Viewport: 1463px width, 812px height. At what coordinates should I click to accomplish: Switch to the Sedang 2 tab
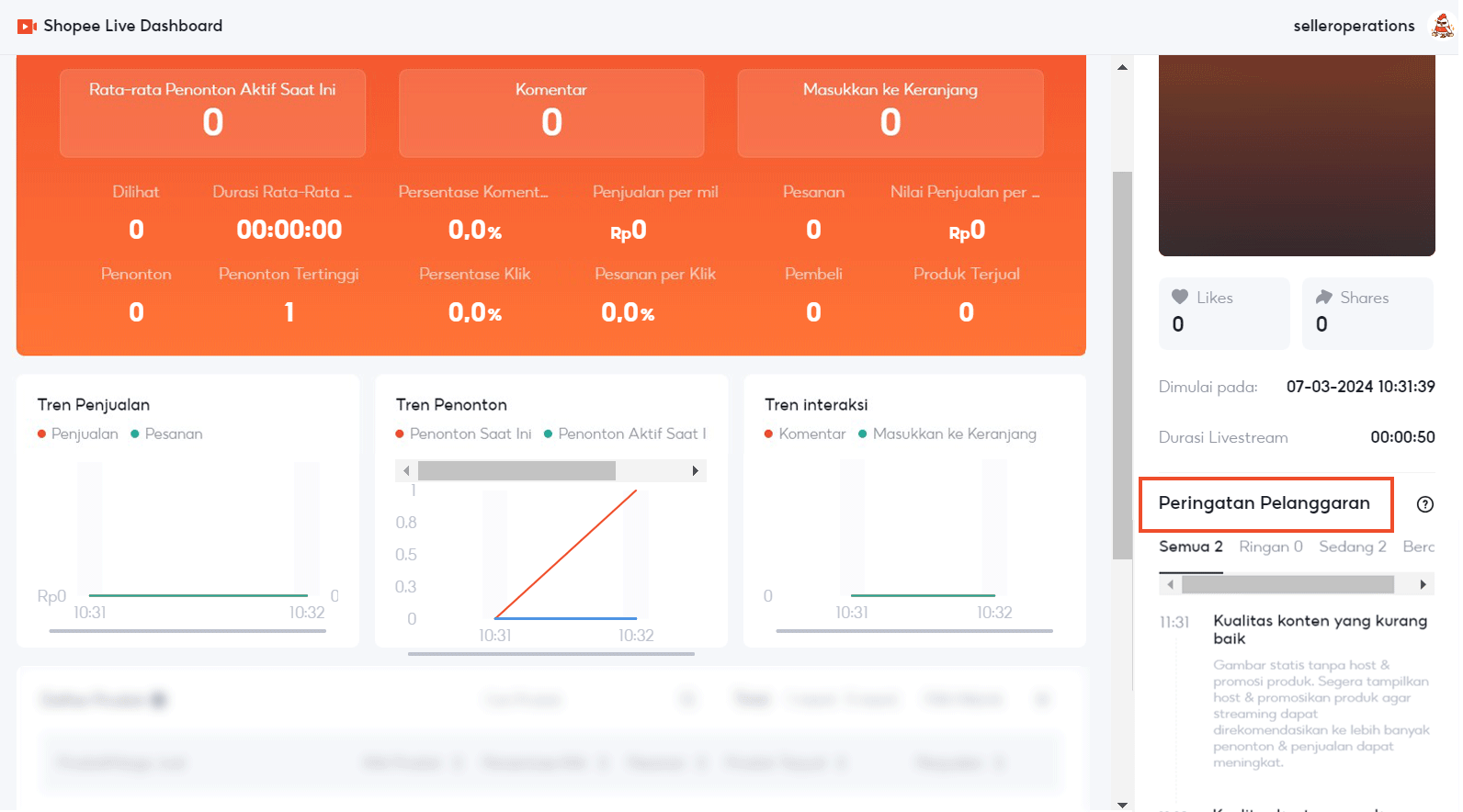coord(1353,547)
